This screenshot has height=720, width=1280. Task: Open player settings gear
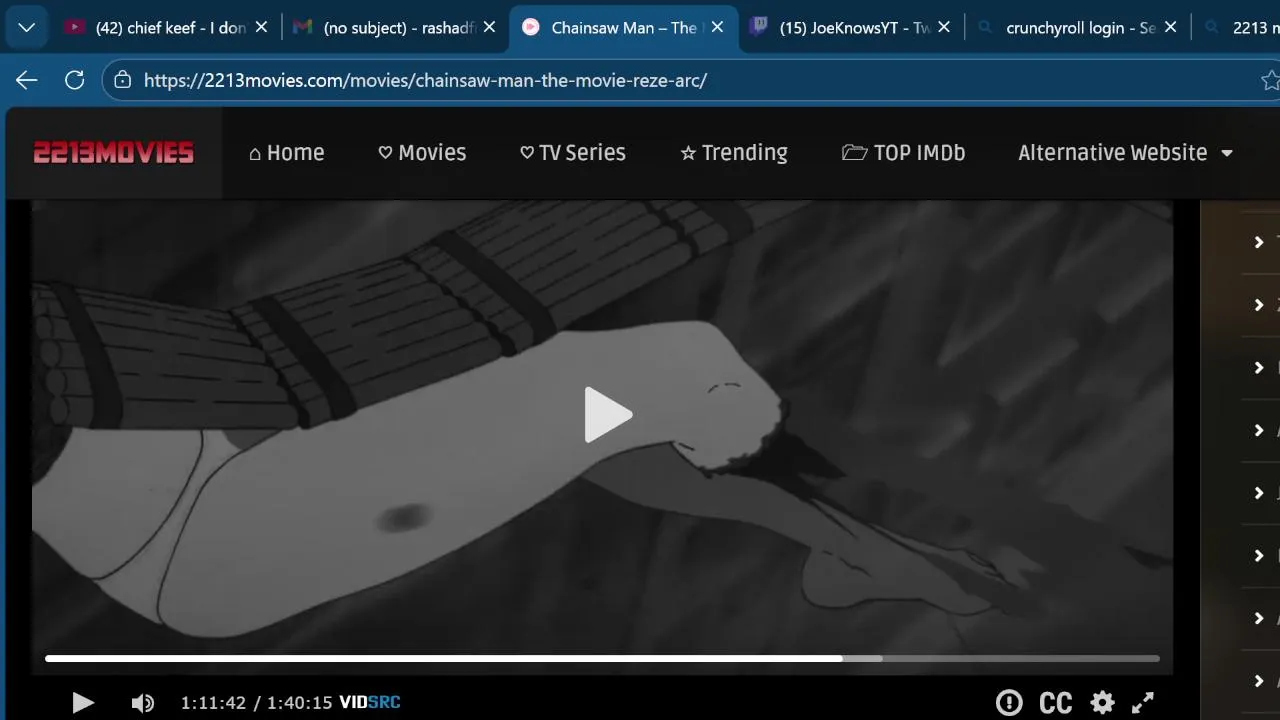pyautogui.click(x=1102, y=703)
